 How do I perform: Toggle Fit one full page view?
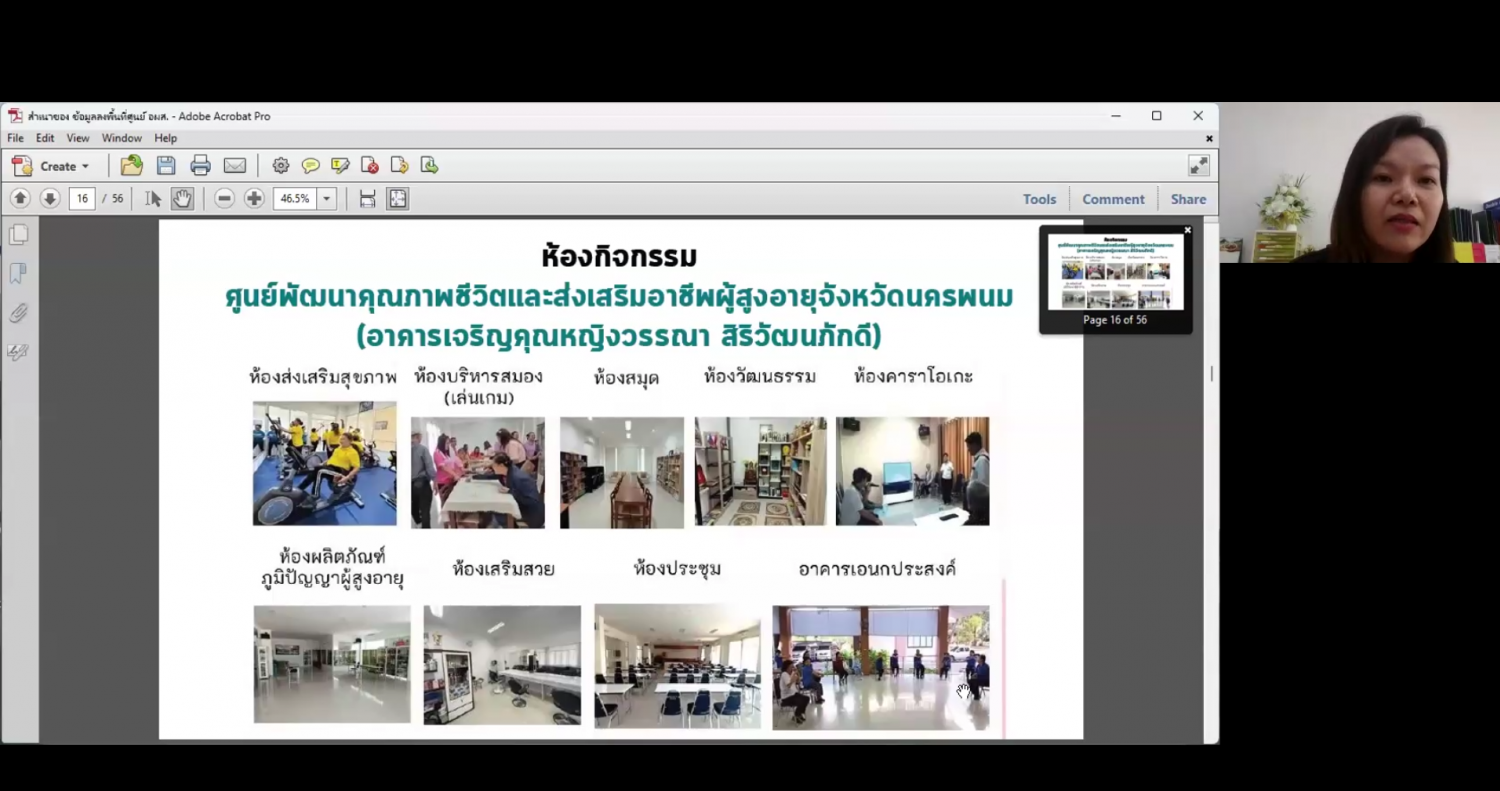[x=398, y=198]
